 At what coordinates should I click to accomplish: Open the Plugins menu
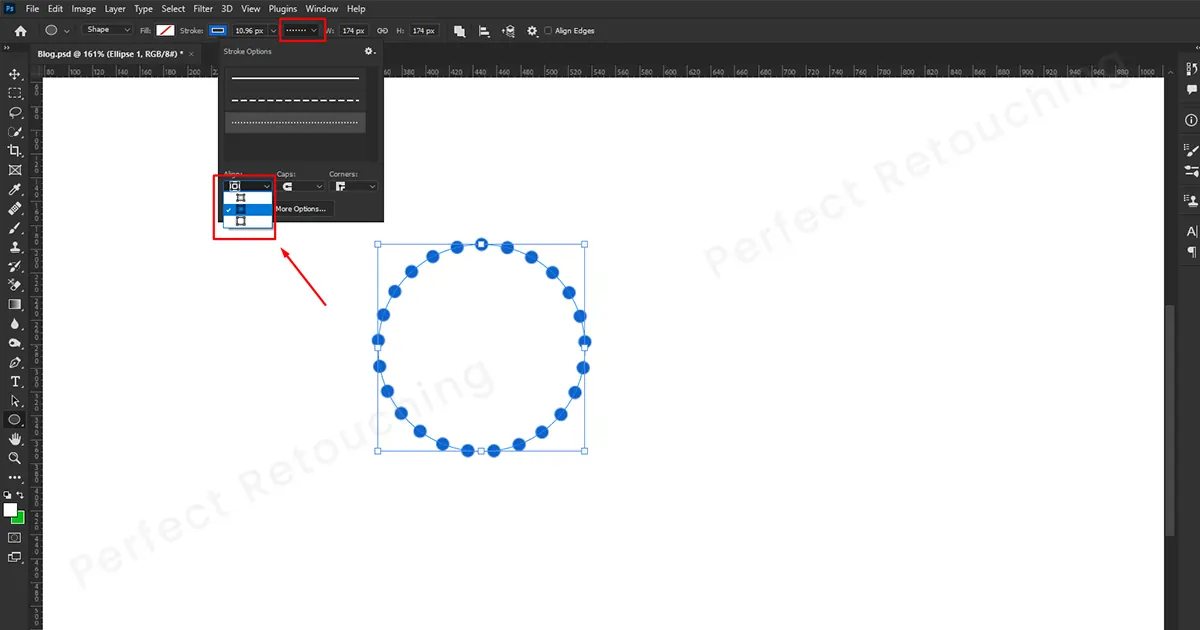tap(283, 9)
